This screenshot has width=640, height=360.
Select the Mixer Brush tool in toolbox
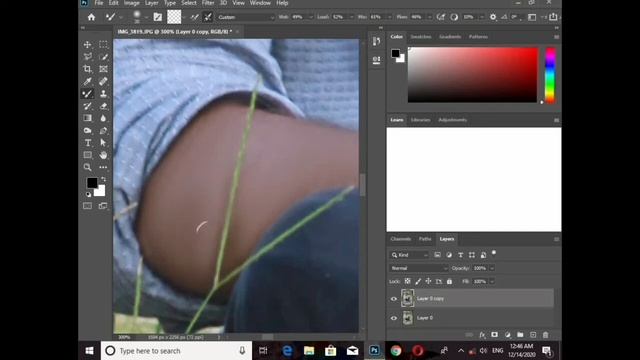[x=87, y=93]
